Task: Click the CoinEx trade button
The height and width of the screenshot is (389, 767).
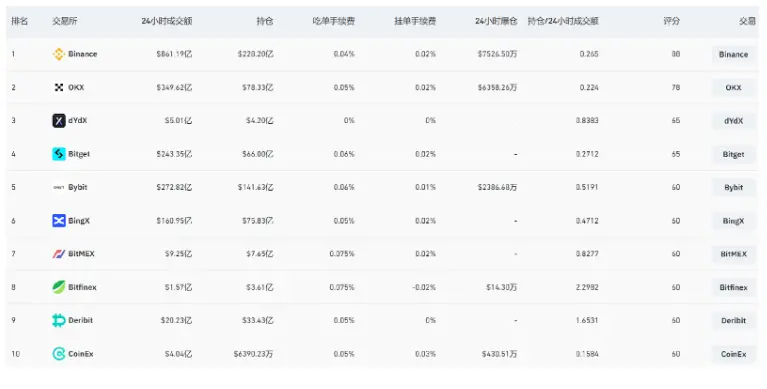Action: 733,354
